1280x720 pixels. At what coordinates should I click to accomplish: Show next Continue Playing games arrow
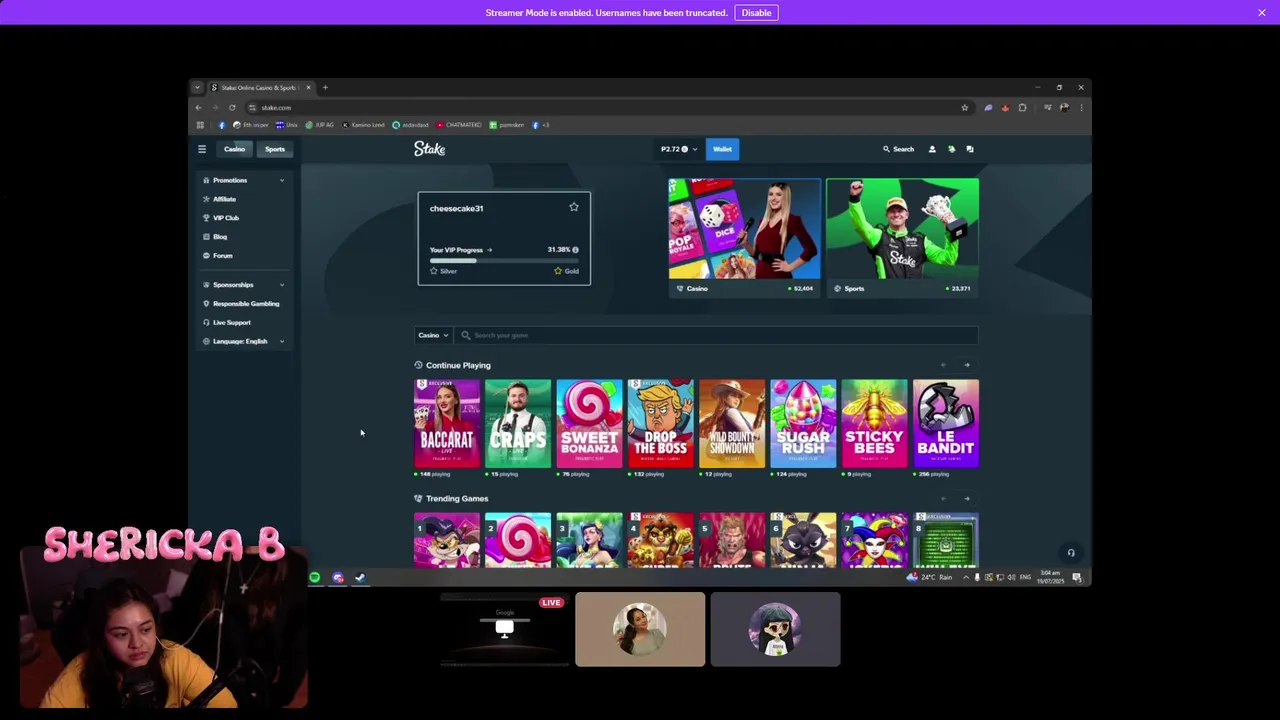click(967, 365)
